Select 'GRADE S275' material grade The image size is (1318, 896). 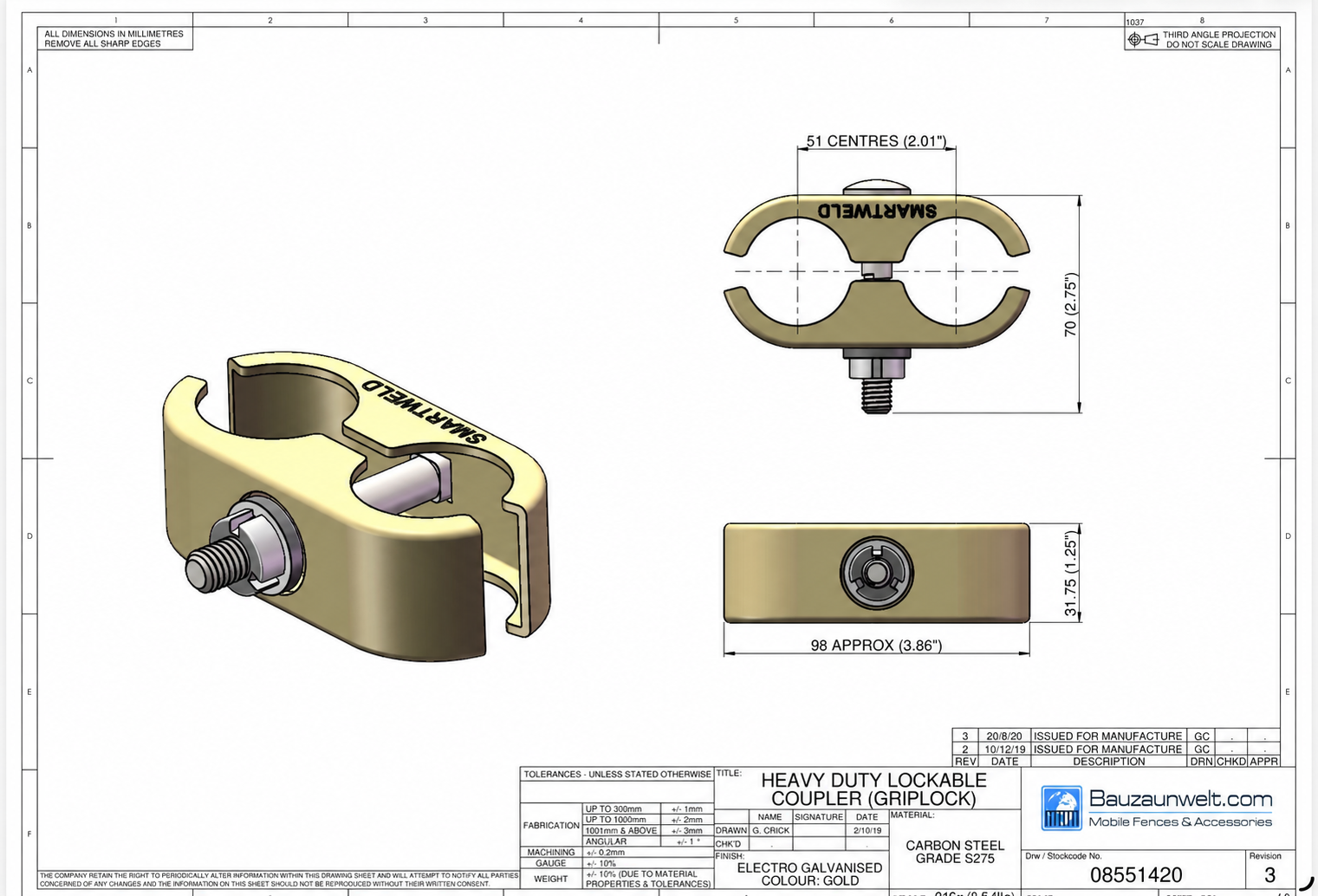tap(955, 858)
